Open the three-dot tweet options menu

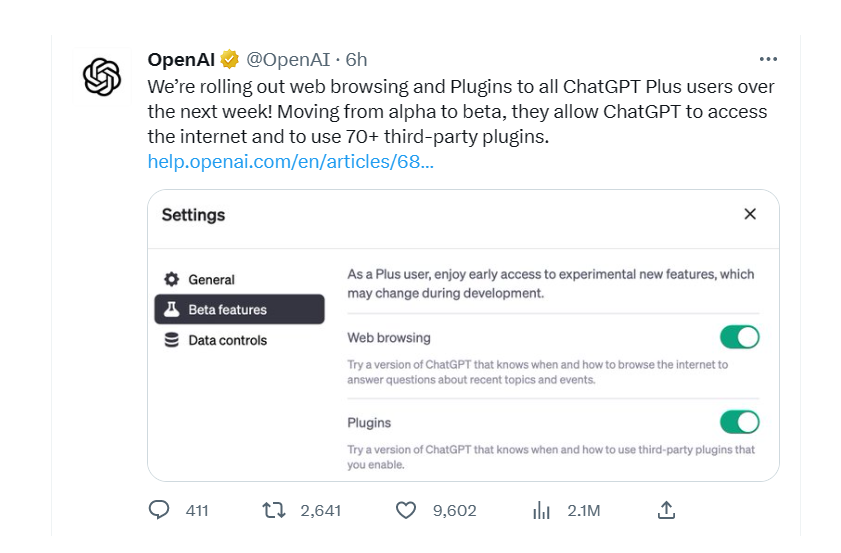tap(768, 59)
